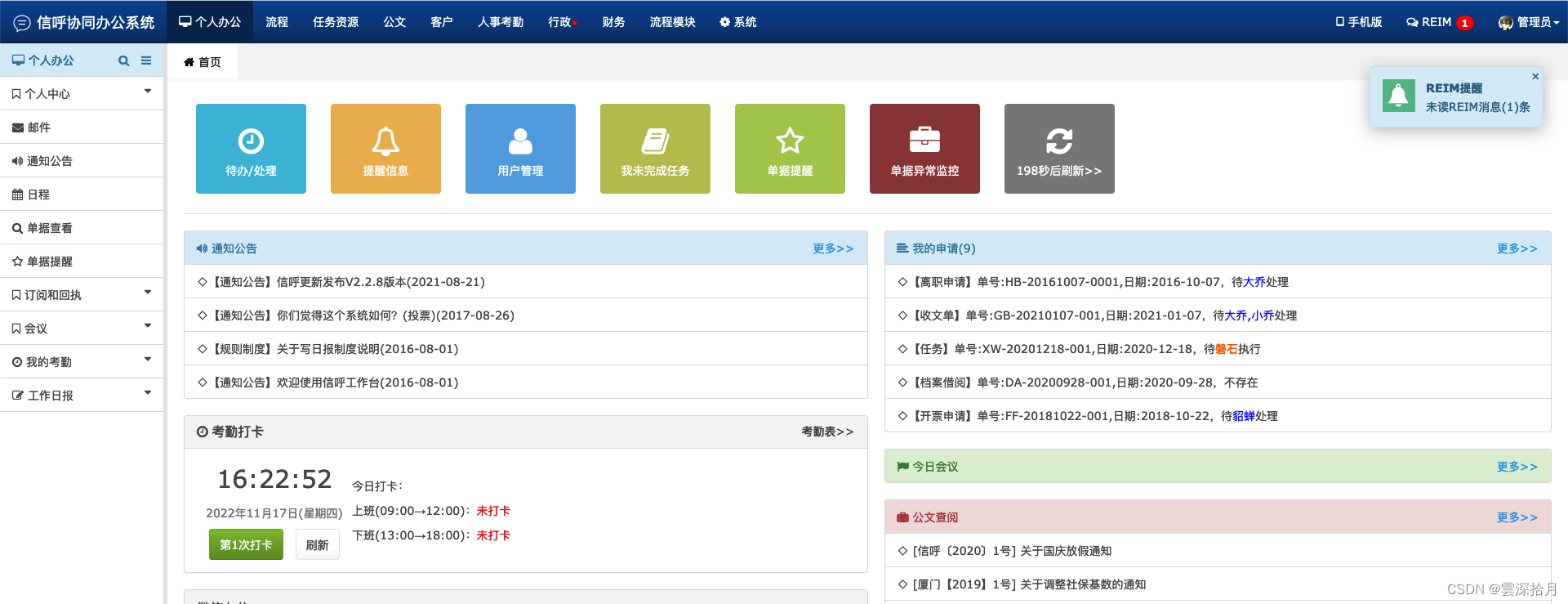Open the REIM unread badge showing 1
The height and width of the screenshot is (604, 1568).
pos(1465,23)
